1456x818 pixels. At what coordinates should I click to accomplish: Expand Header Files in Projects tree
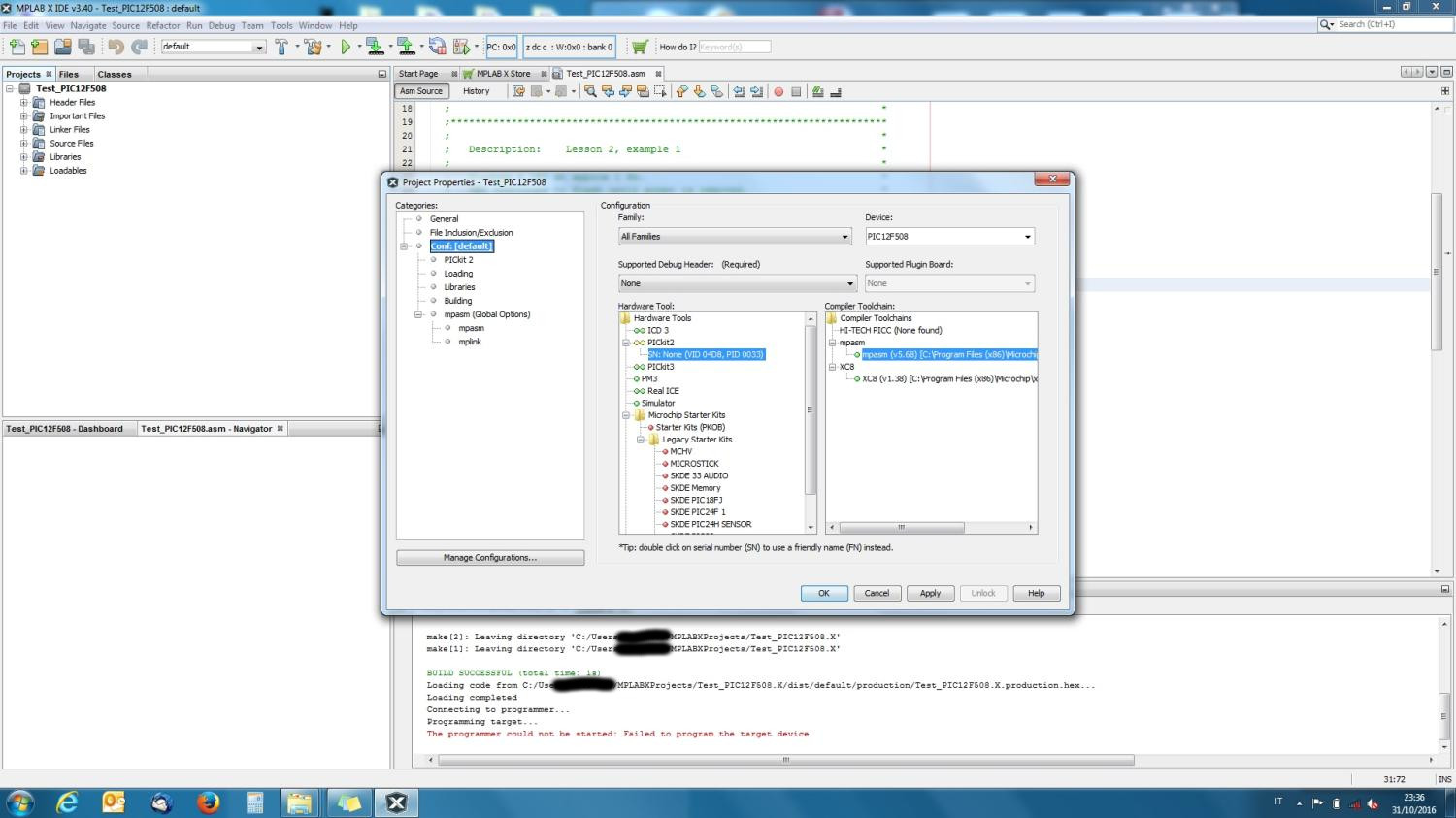point(23,102)
